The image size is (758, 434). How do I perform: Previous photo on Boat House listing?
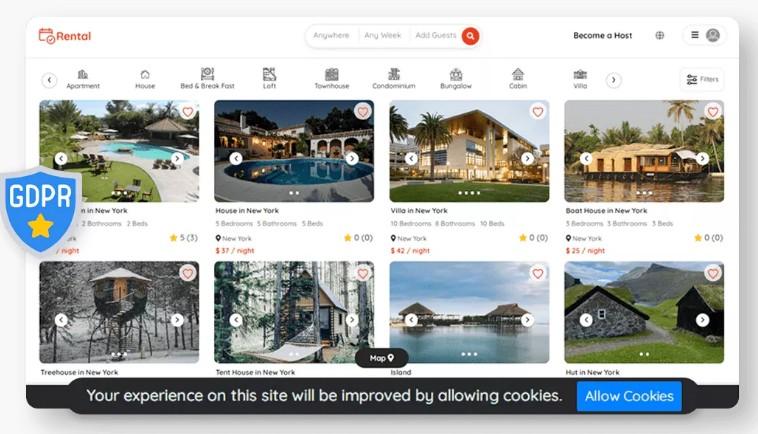tap(586, 158)
